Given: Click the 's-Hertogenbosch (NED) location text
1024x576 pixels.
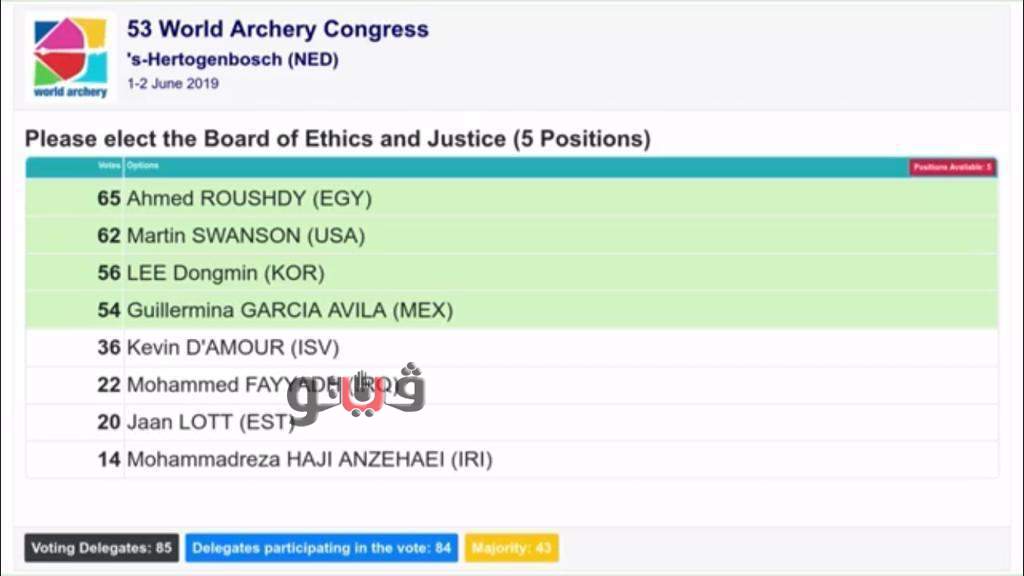Looking at the screenshot, I should pyautogui.click(x=232, y=59).
